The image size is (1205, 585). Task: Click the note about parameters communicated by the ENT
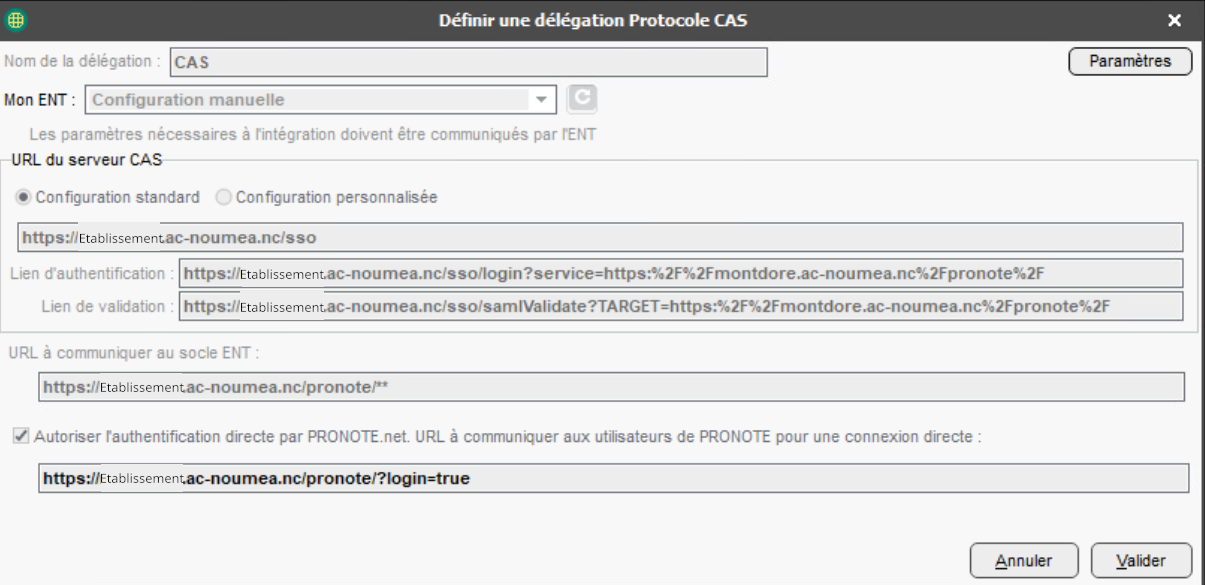[312, 133]
